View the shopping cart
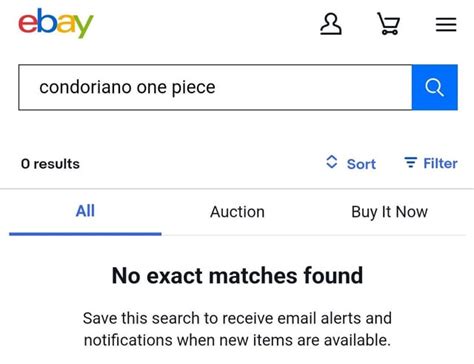Viewport: 474px width, 364px height. point(388,24)
